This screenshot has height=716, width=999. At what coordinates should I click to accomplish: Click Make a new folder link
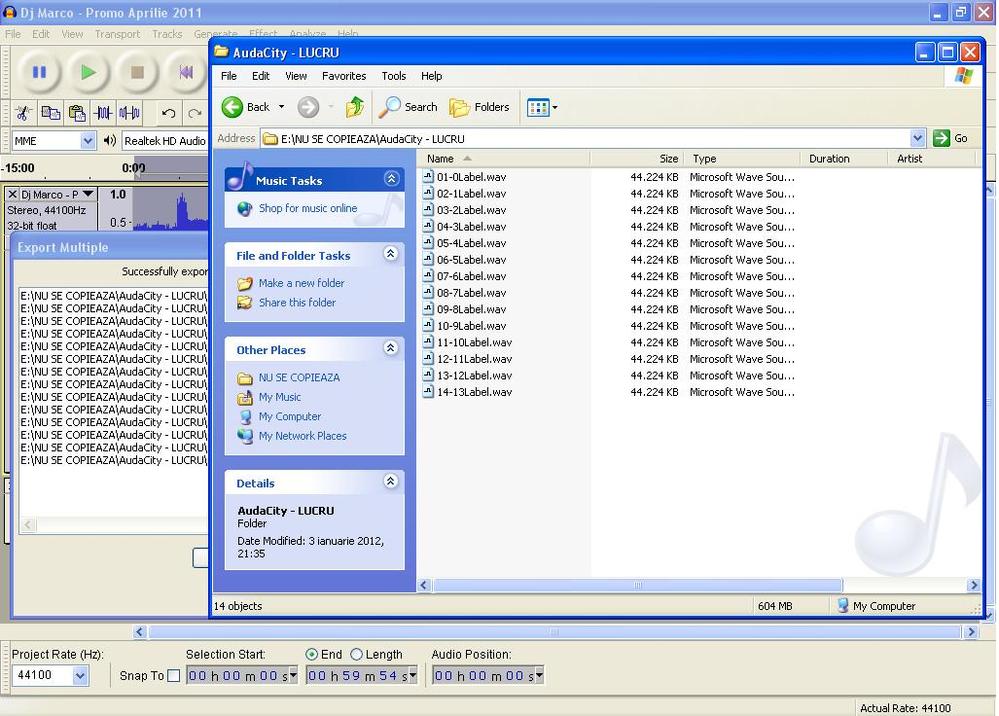pos(301,283)
